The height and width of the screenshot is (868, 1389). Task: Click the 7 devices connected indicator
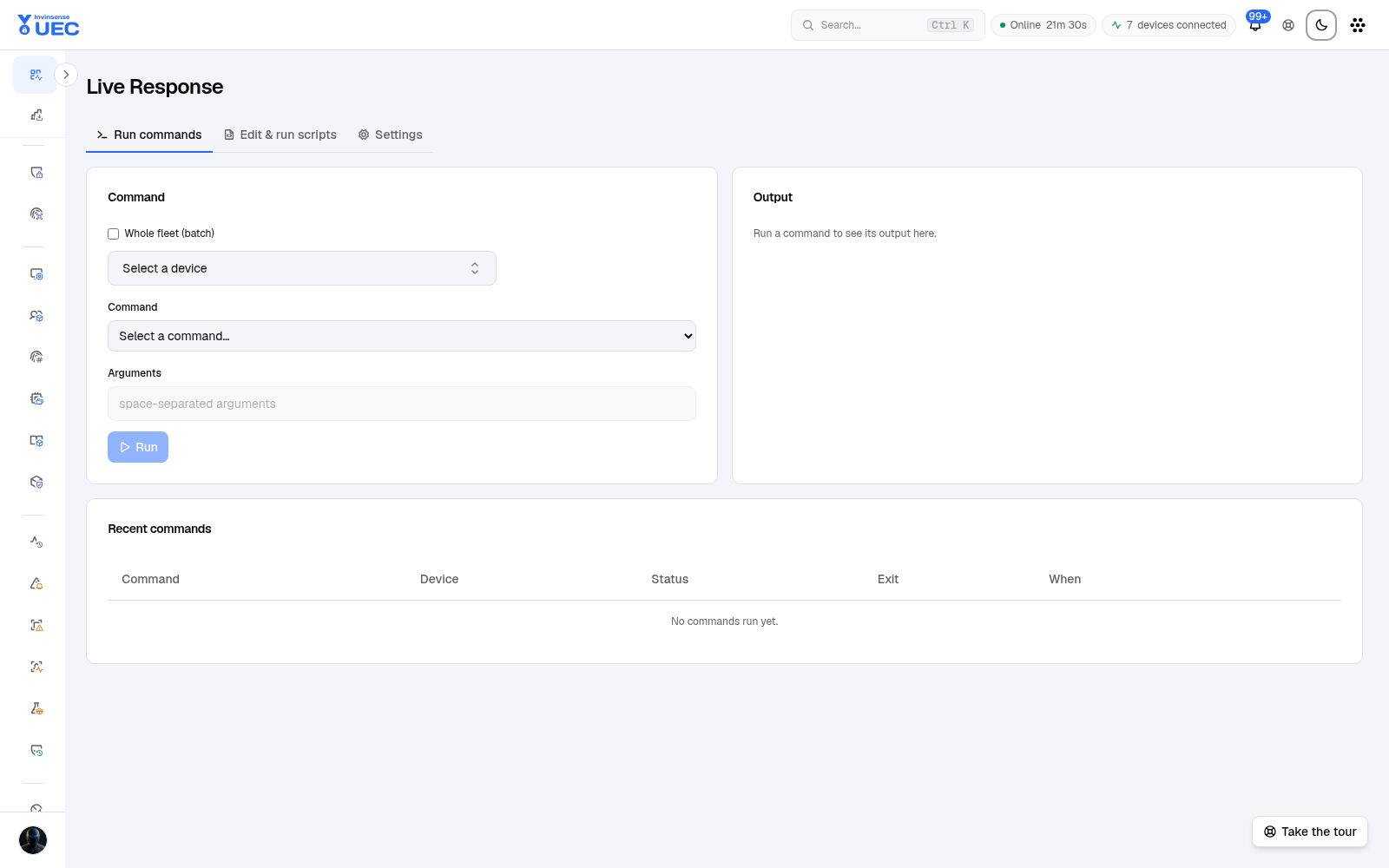[1169, 25]
